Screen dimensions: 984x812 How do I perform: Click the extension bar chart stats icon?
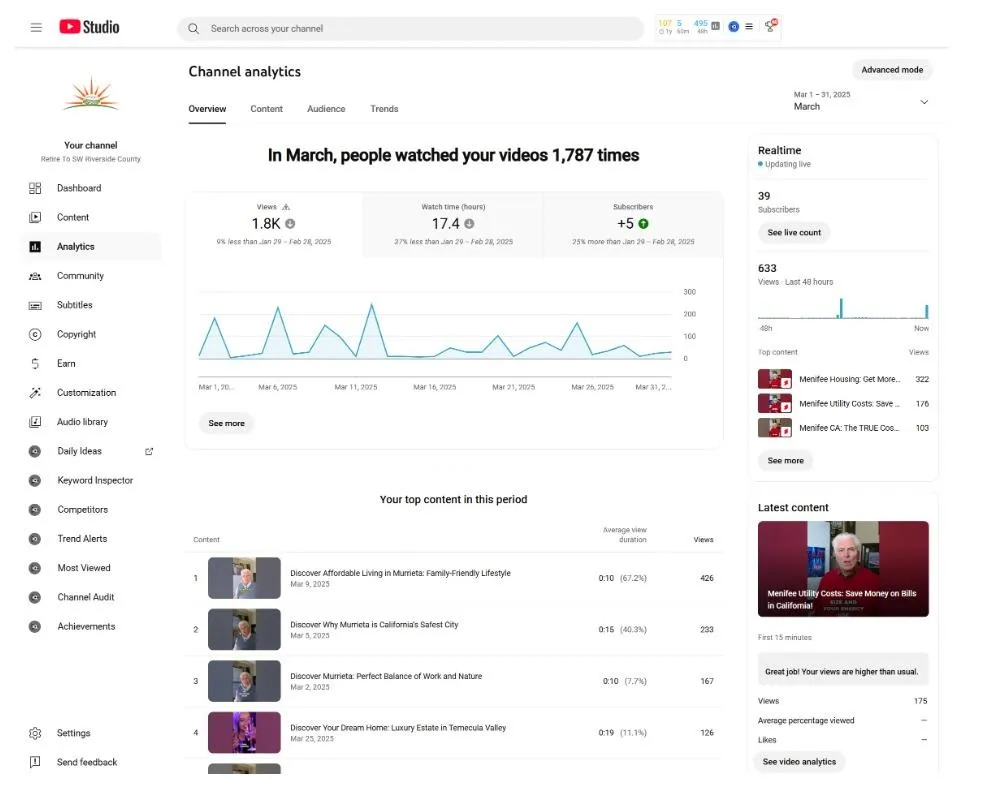coord(715,26)
